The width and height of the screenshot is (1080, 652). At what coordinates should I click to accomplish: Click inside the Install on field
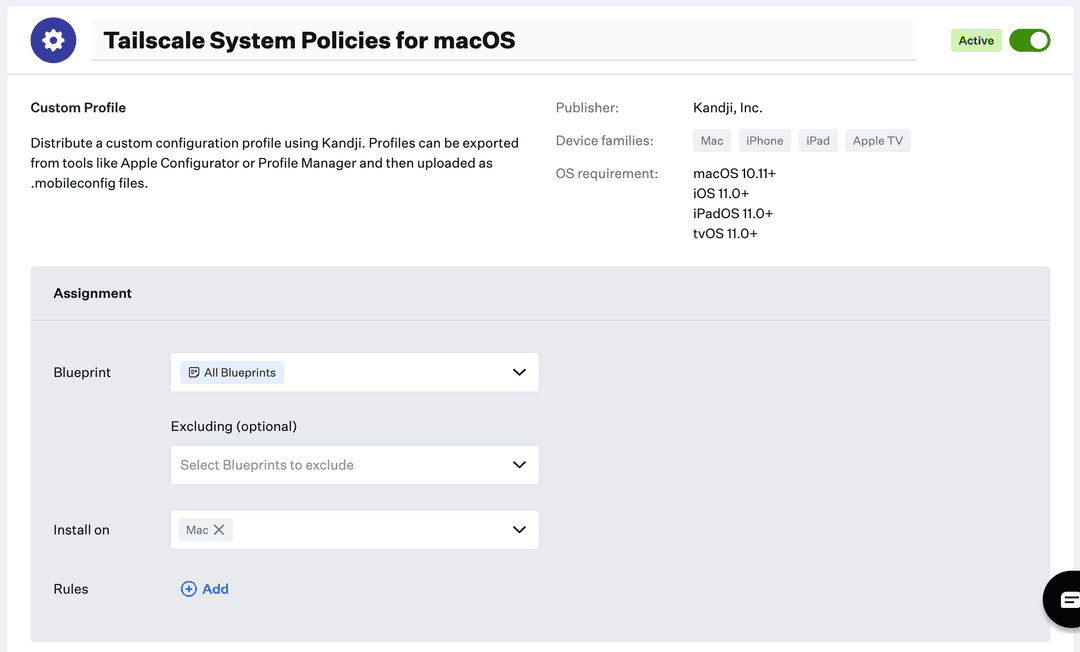point(370,530)
